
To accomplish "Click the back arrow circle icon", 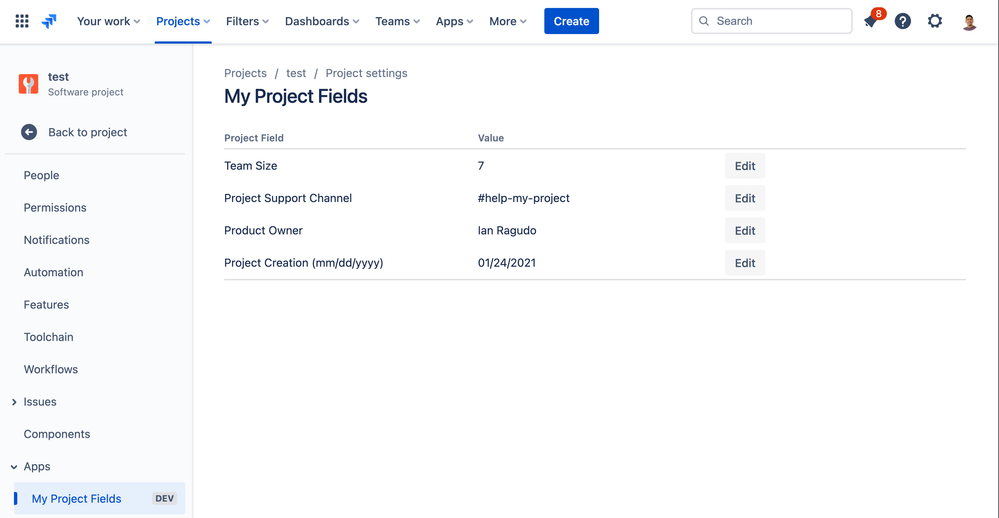I will [29, 132].
